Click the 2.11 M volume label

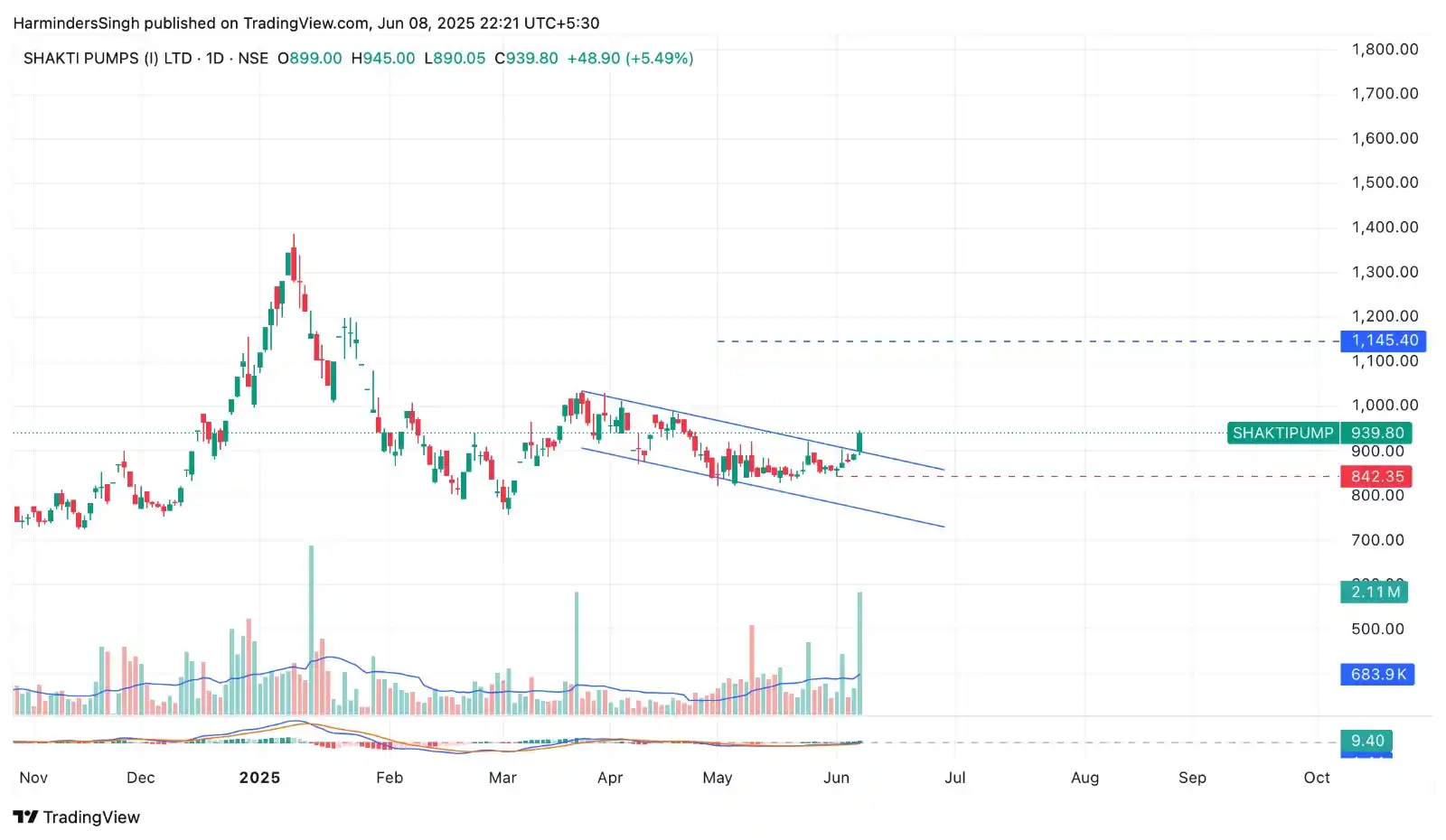pos(1375,592)
